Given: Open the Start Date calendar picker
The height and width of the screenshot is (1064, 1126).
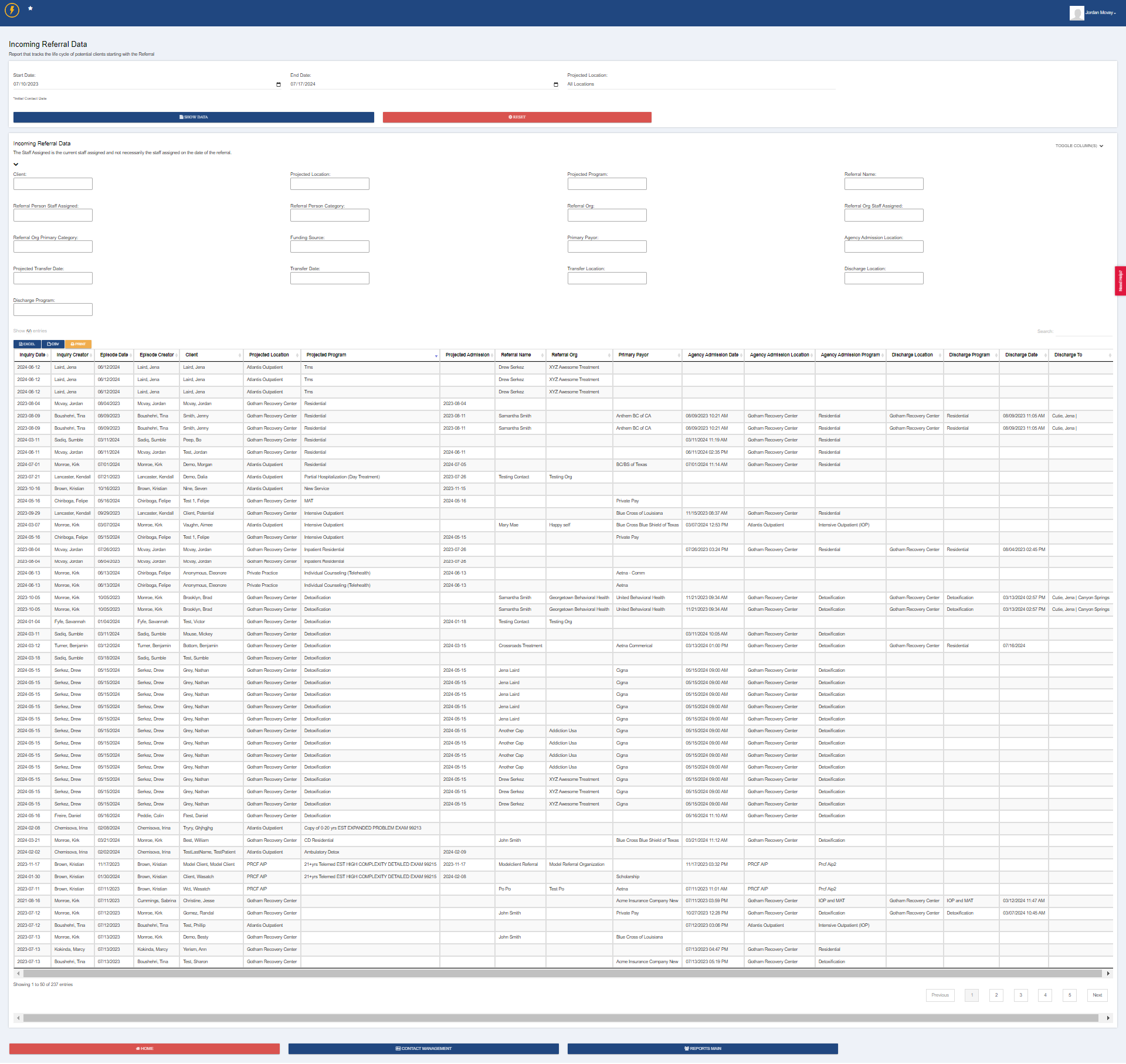Looking at the screenshot, I should [278, 84].
